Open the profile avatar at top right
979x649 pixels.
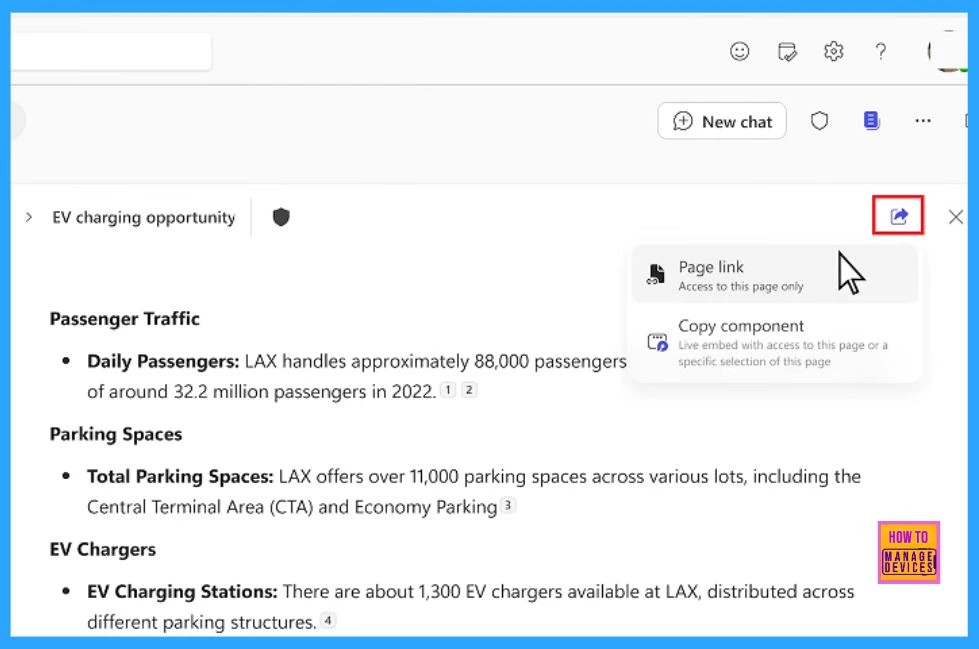[x=947, y=51]
